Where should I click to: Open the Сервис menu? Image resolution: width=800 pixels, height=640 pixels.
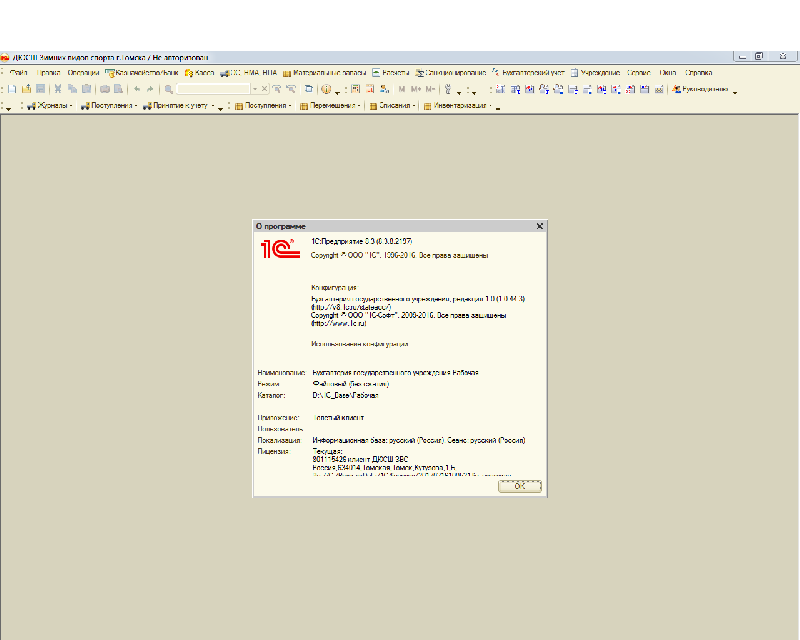coord(639,72)
